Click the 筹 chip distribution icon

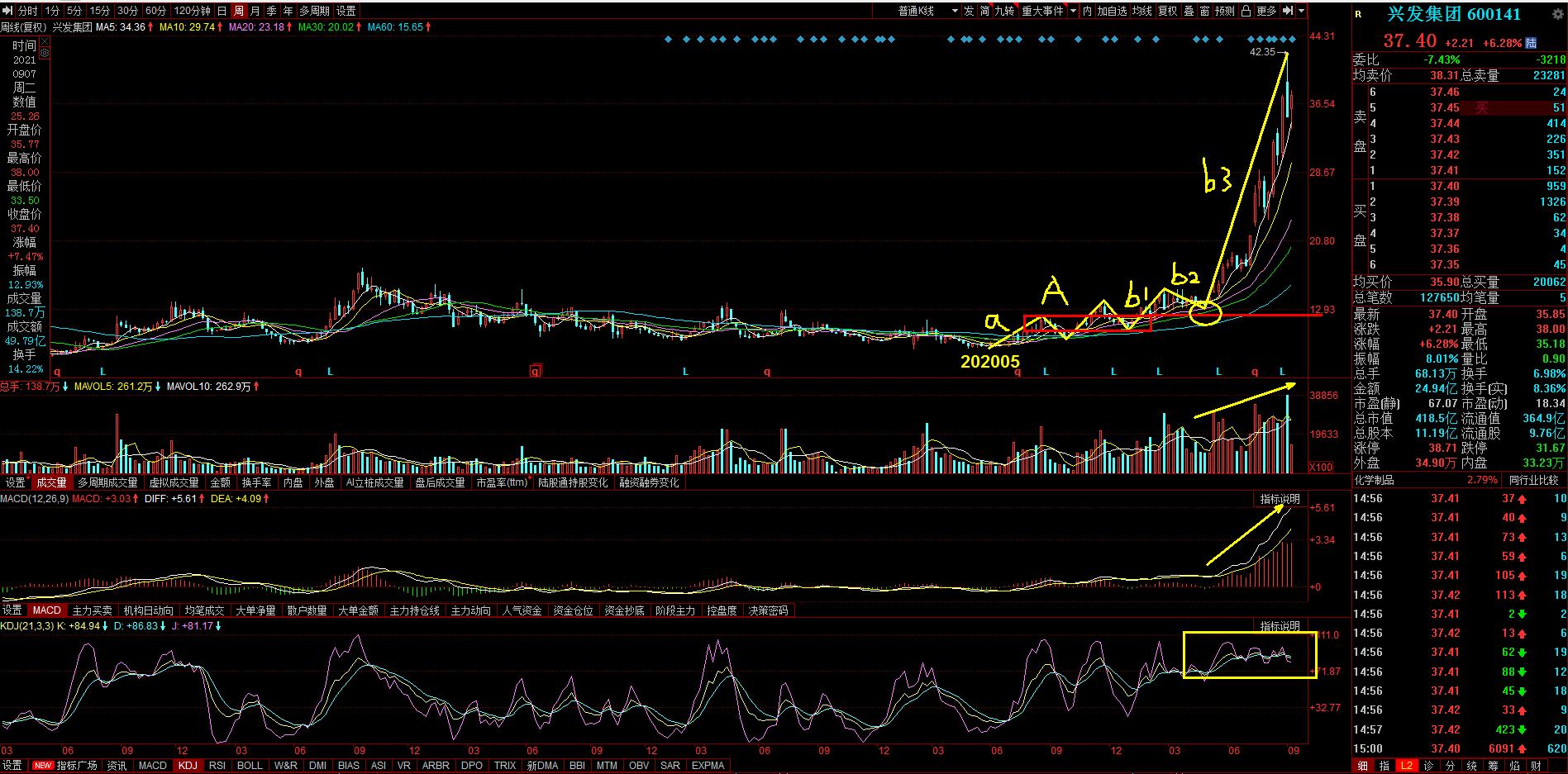(x=1492, y=766)
